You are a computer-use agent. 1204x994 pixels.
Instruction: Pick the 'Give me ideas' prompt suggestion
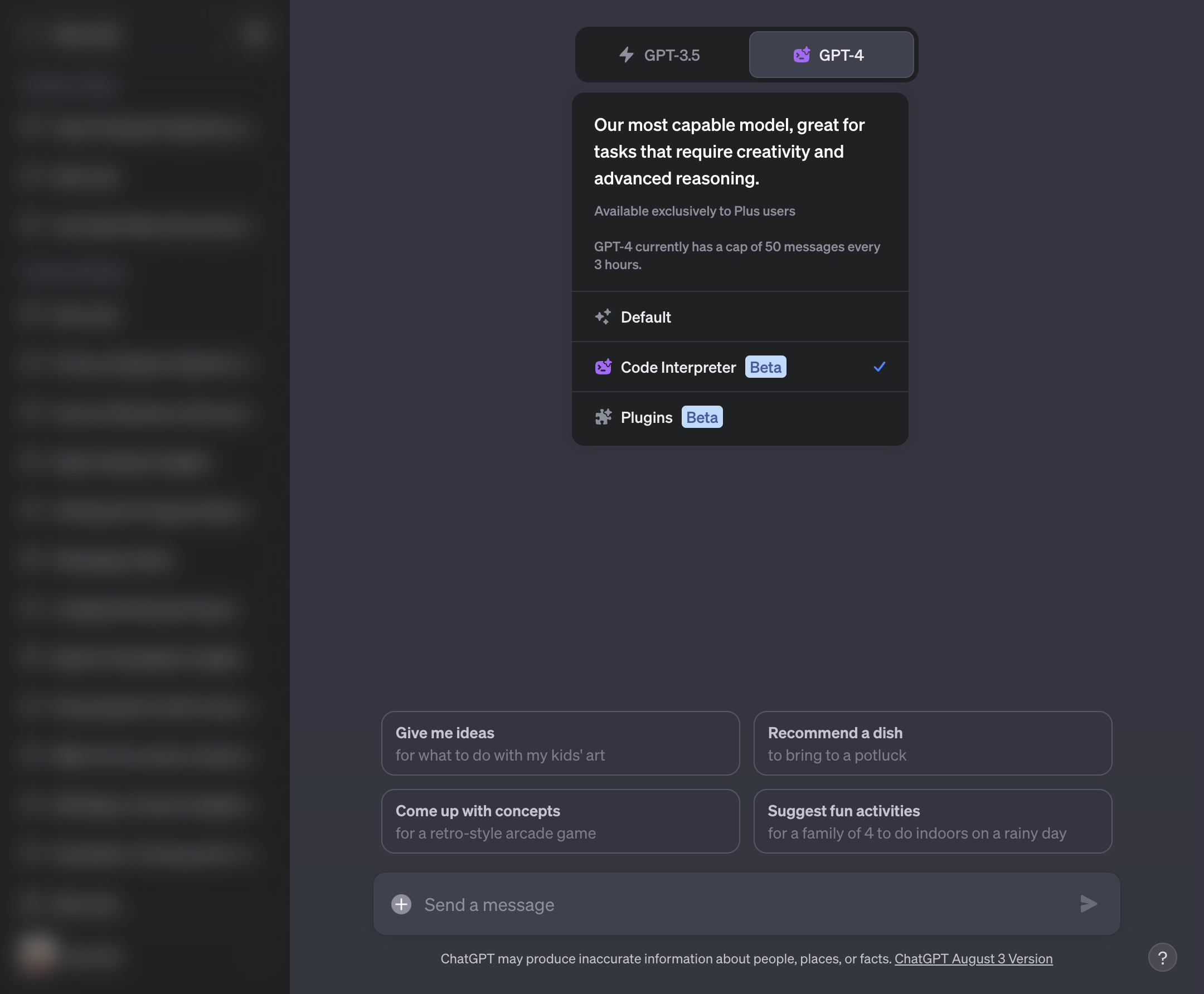pos(560,743)
